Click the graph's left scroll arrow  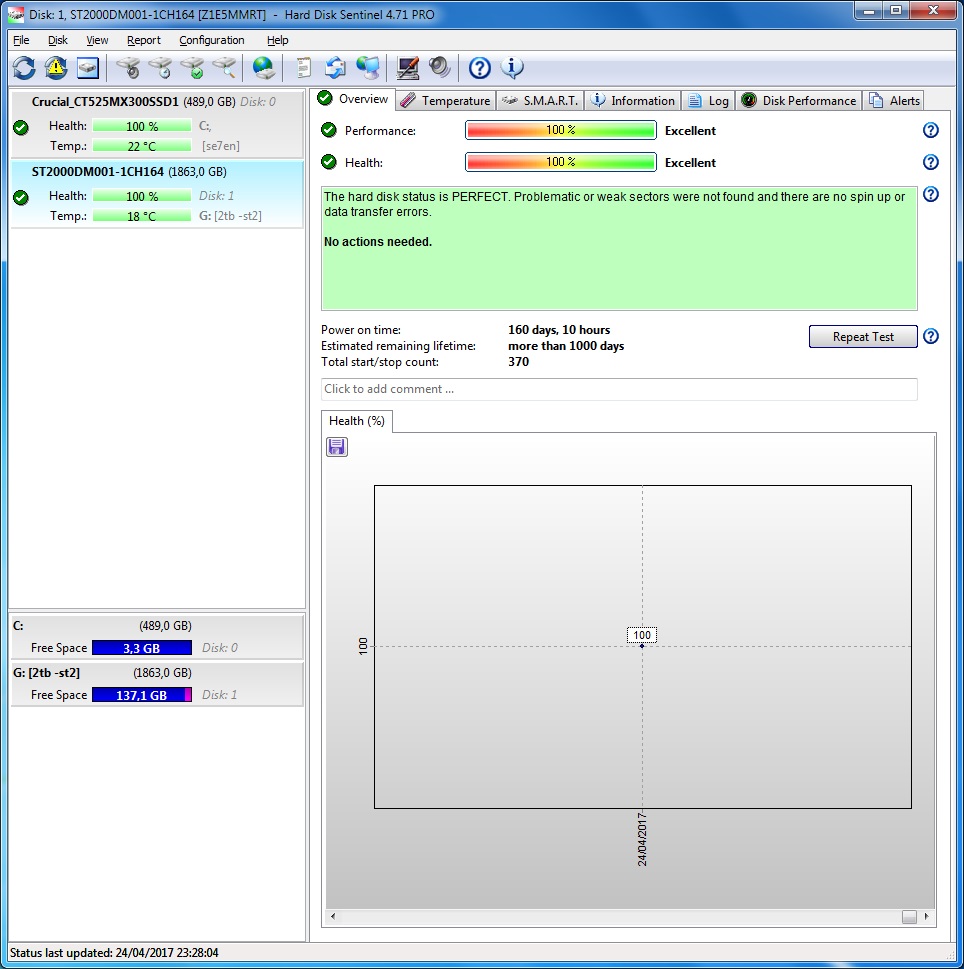coord(333,916)
